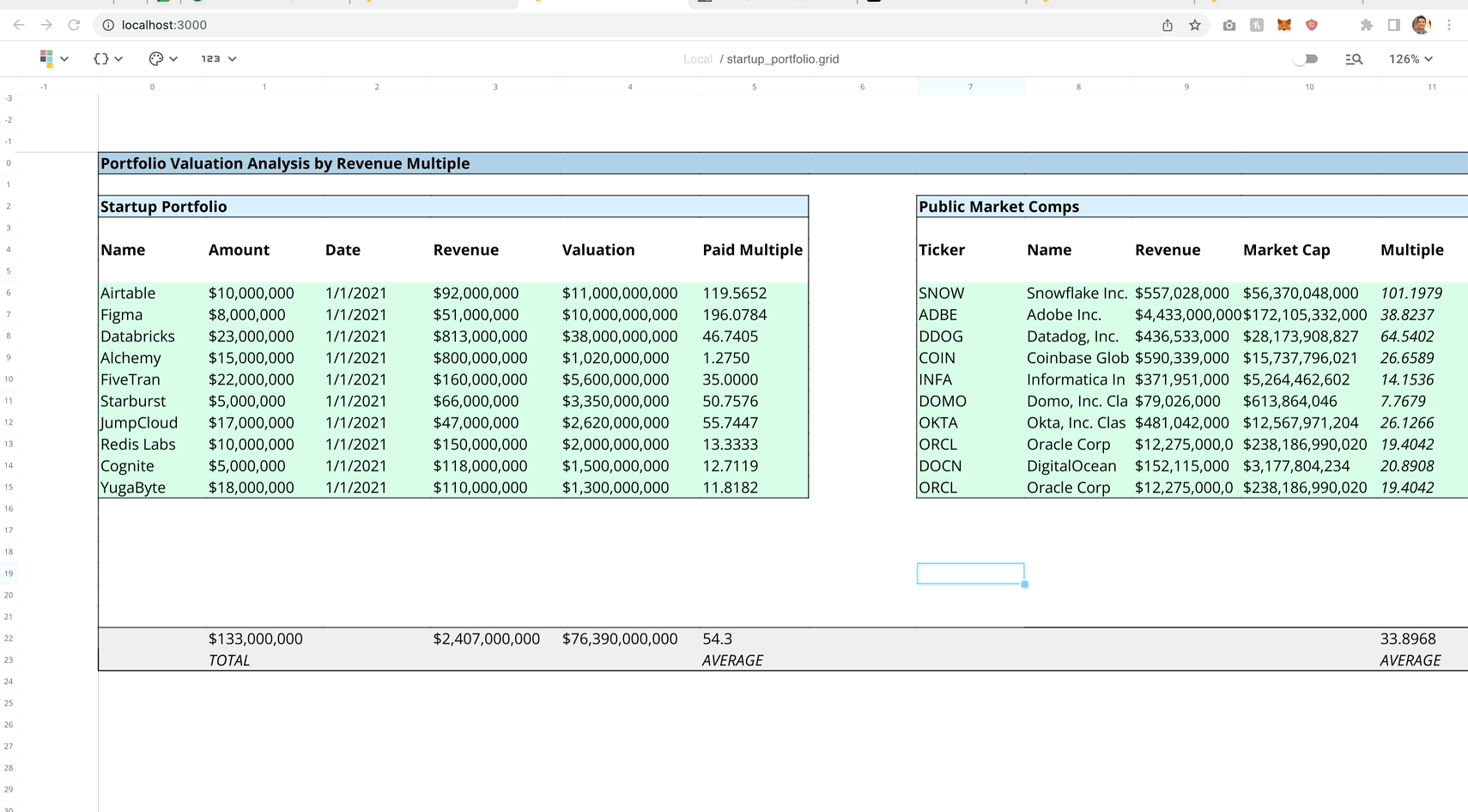
Task: Select the startup_portfolio.grid title
Action: click(x=782, y=58)
